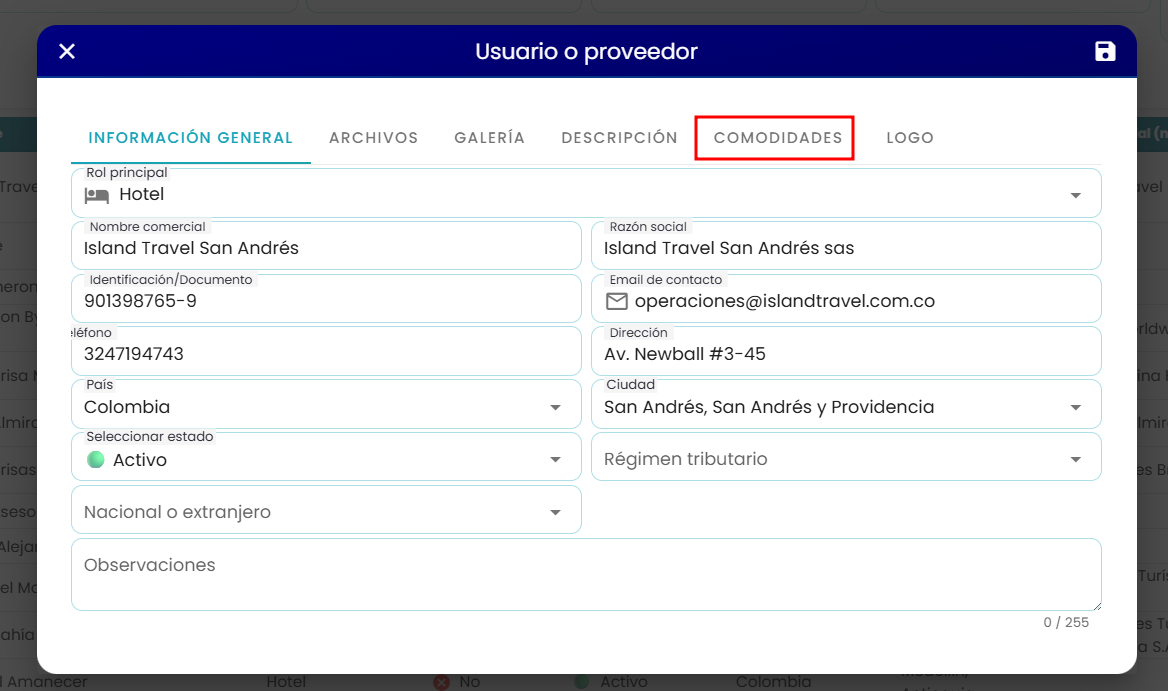The height and width of the screenshot is (691, 1168).
Task: Click the Observaciones text area
Action: [586, 575]
